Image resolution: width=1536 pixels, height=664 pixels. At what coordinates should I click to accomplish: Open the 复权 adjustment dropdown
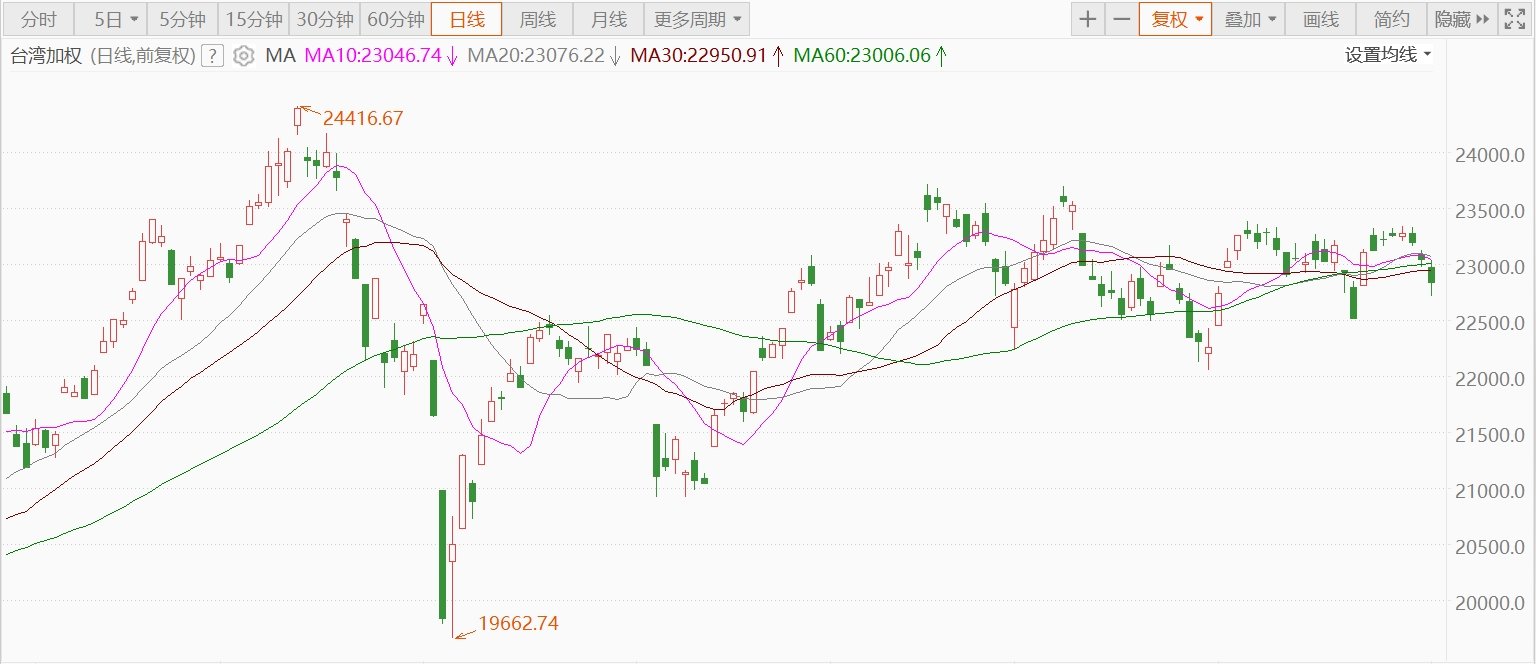coord(1175,19)
